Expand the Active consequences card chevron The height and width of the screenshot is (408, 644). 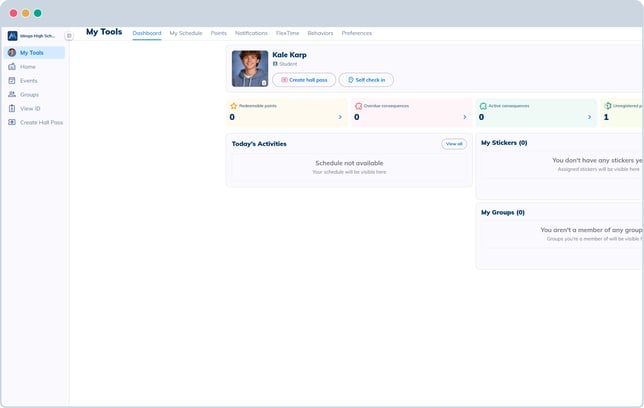point(589,117)
